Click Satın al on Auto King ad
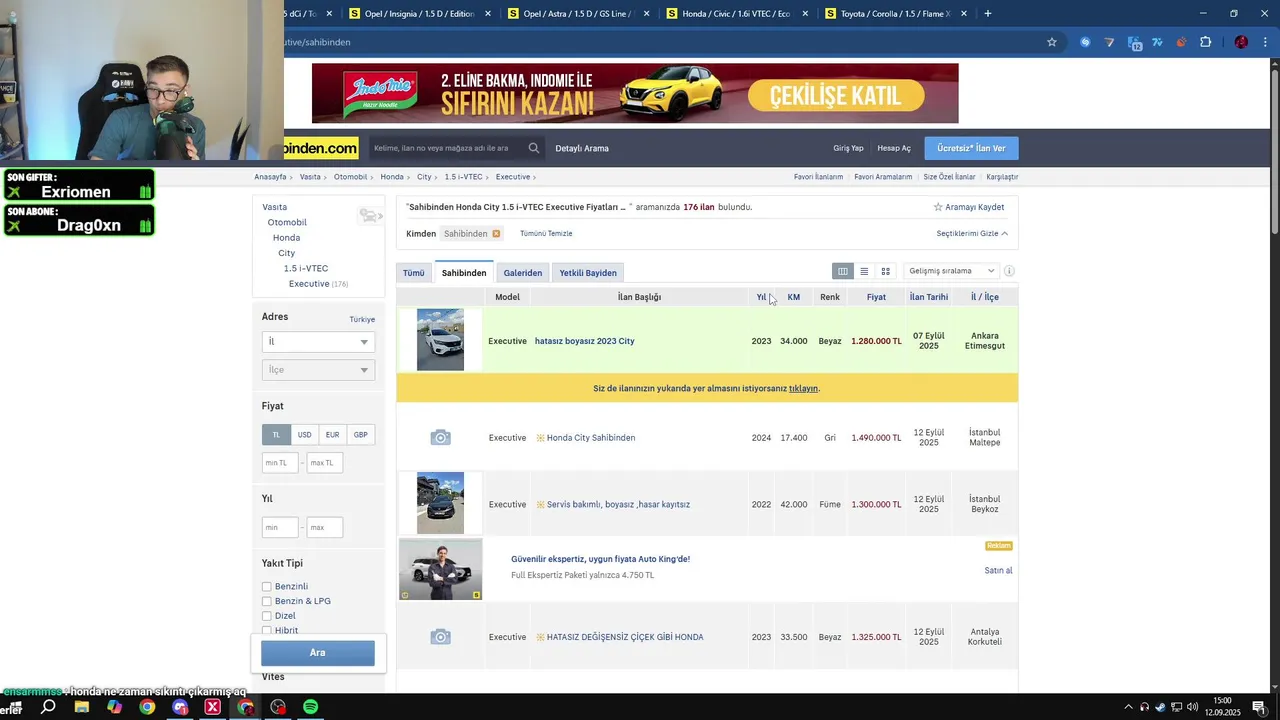 (998, 571)
